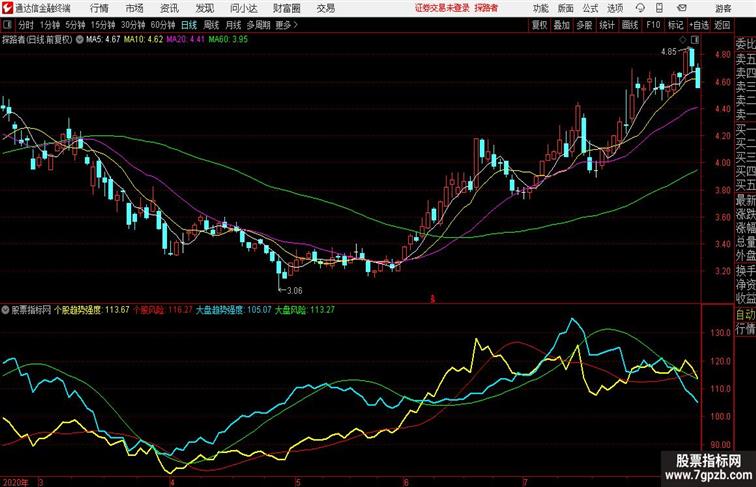Click the 个股趋势强度: 113.67 label
This screenshot has height=487, width=756.
[92, 310]
